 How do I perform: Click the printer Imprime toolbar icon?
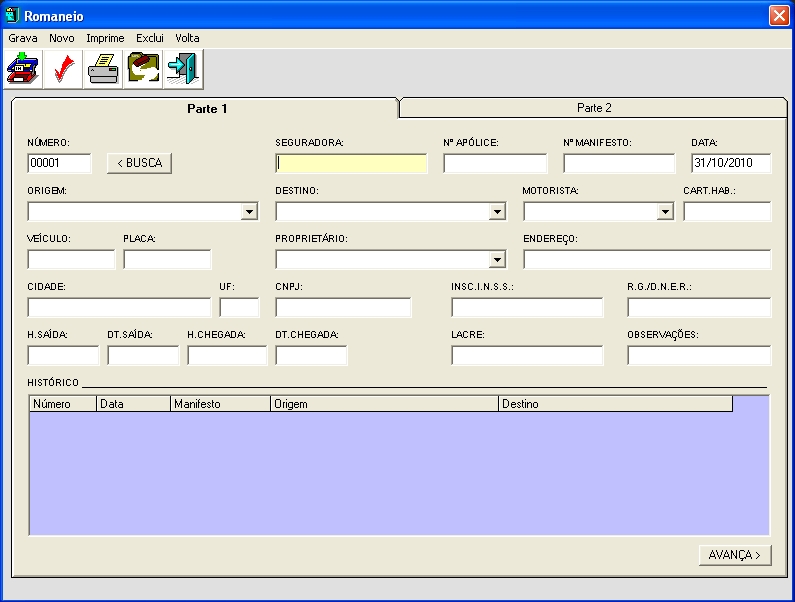click(103, 70)
